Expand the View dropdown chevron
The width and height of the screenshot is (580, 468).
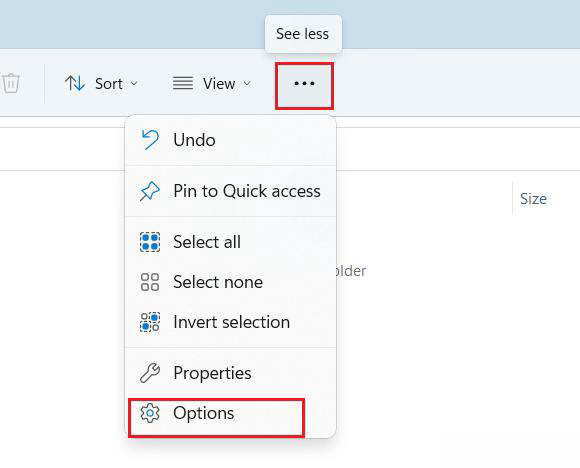tap(247, 84)
